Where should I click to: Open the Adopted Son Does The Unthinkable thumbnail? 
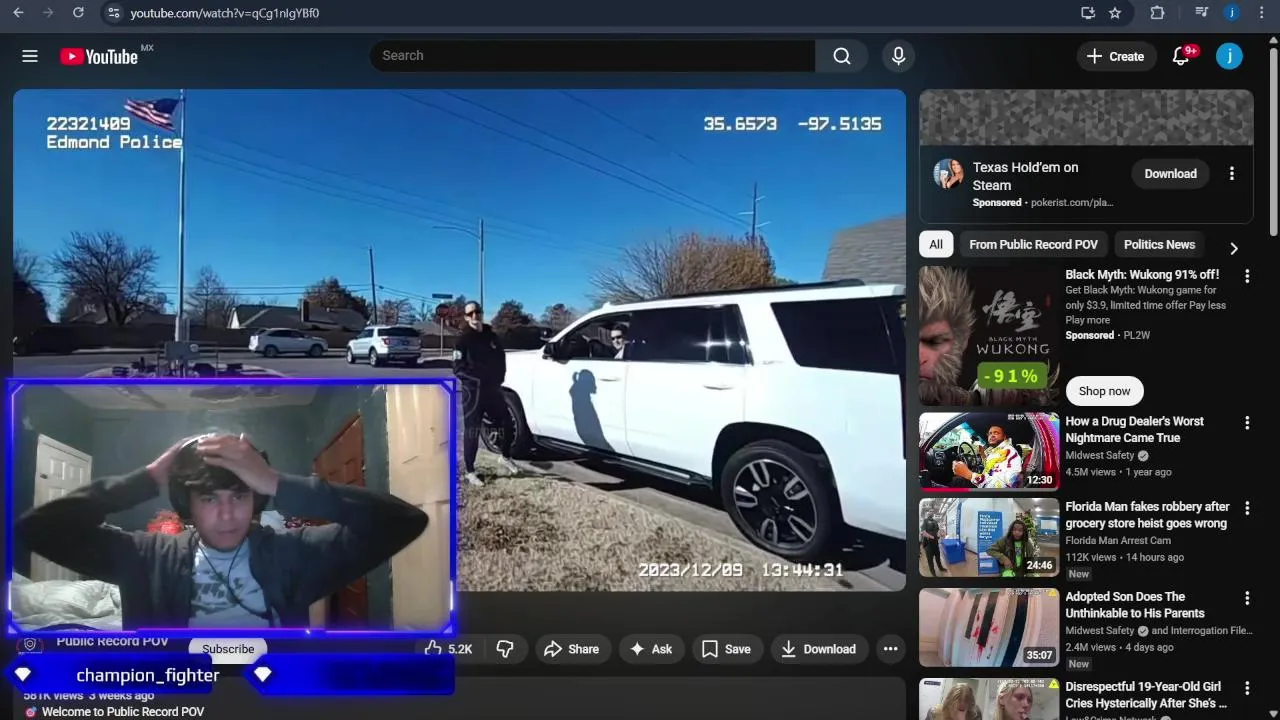[x=989, y=627]
